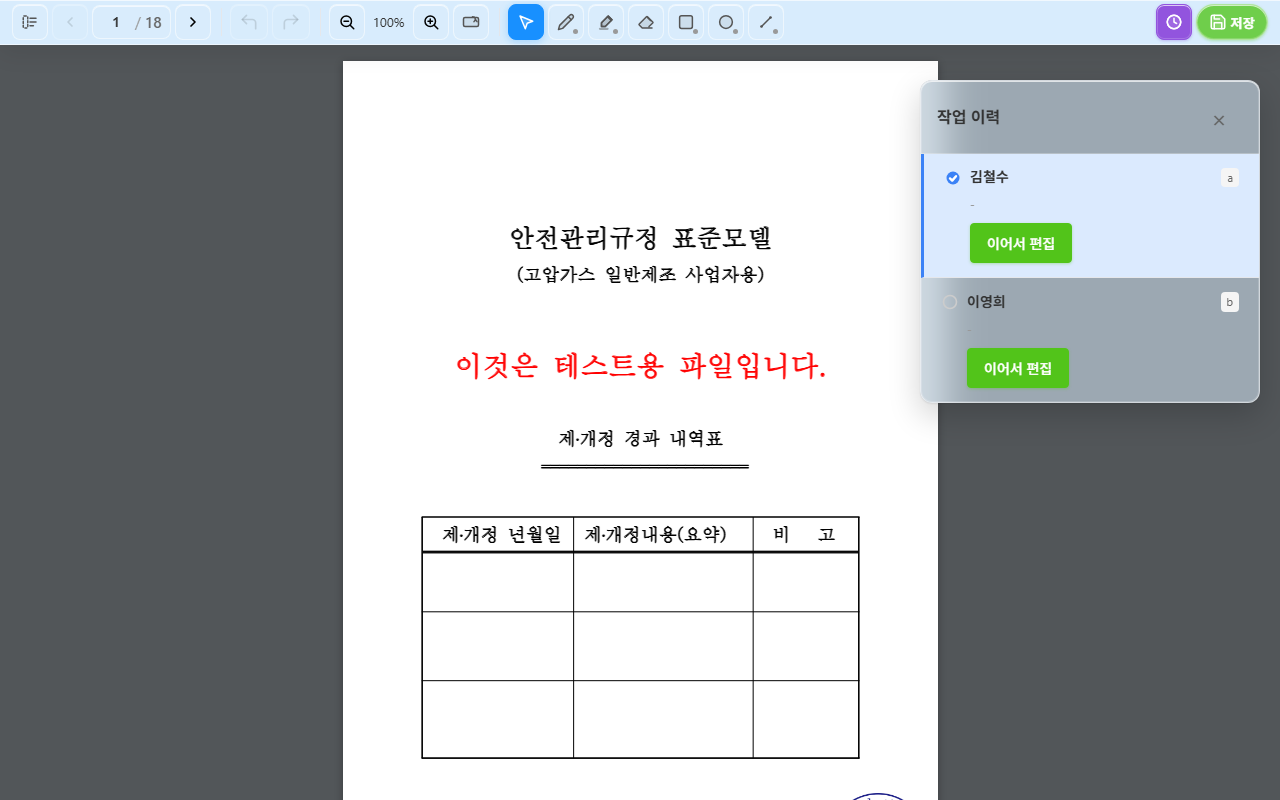Select the 김철수 history radio button
The width and height of the screenshot is (1280, 800).
click(x=952, y=178)
